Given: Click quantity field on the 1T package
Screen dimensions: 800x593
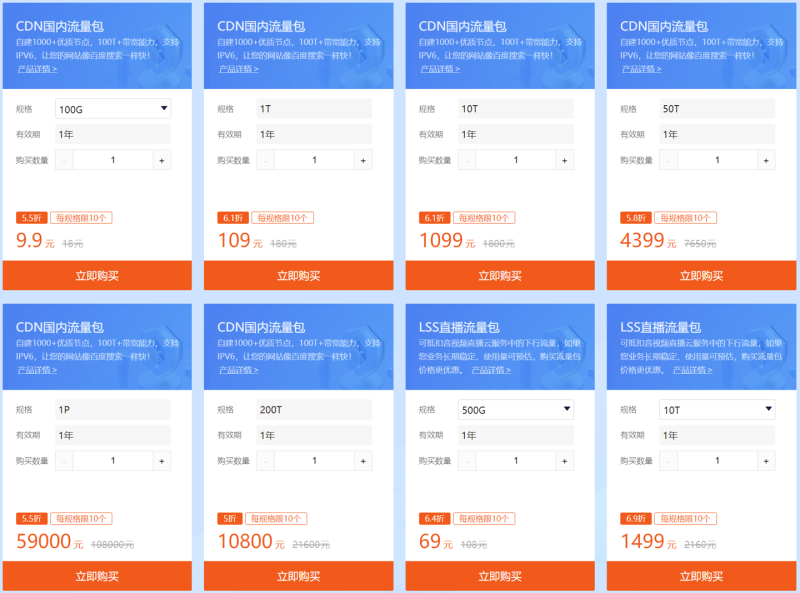Looking at the screenshot, I should coord(314,160).
